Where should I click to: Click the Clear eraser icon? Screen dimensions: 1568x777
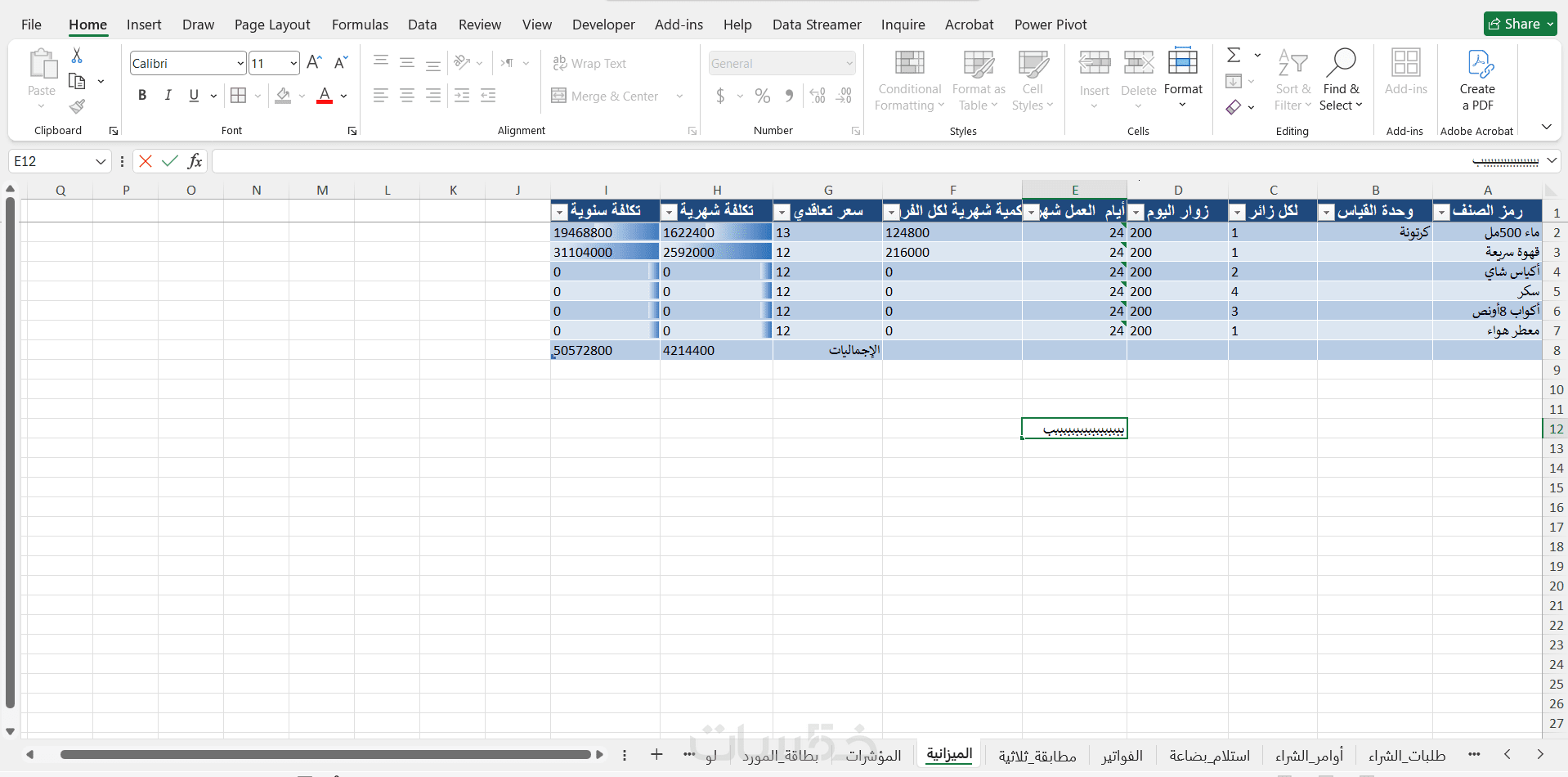click(1234, 107)
